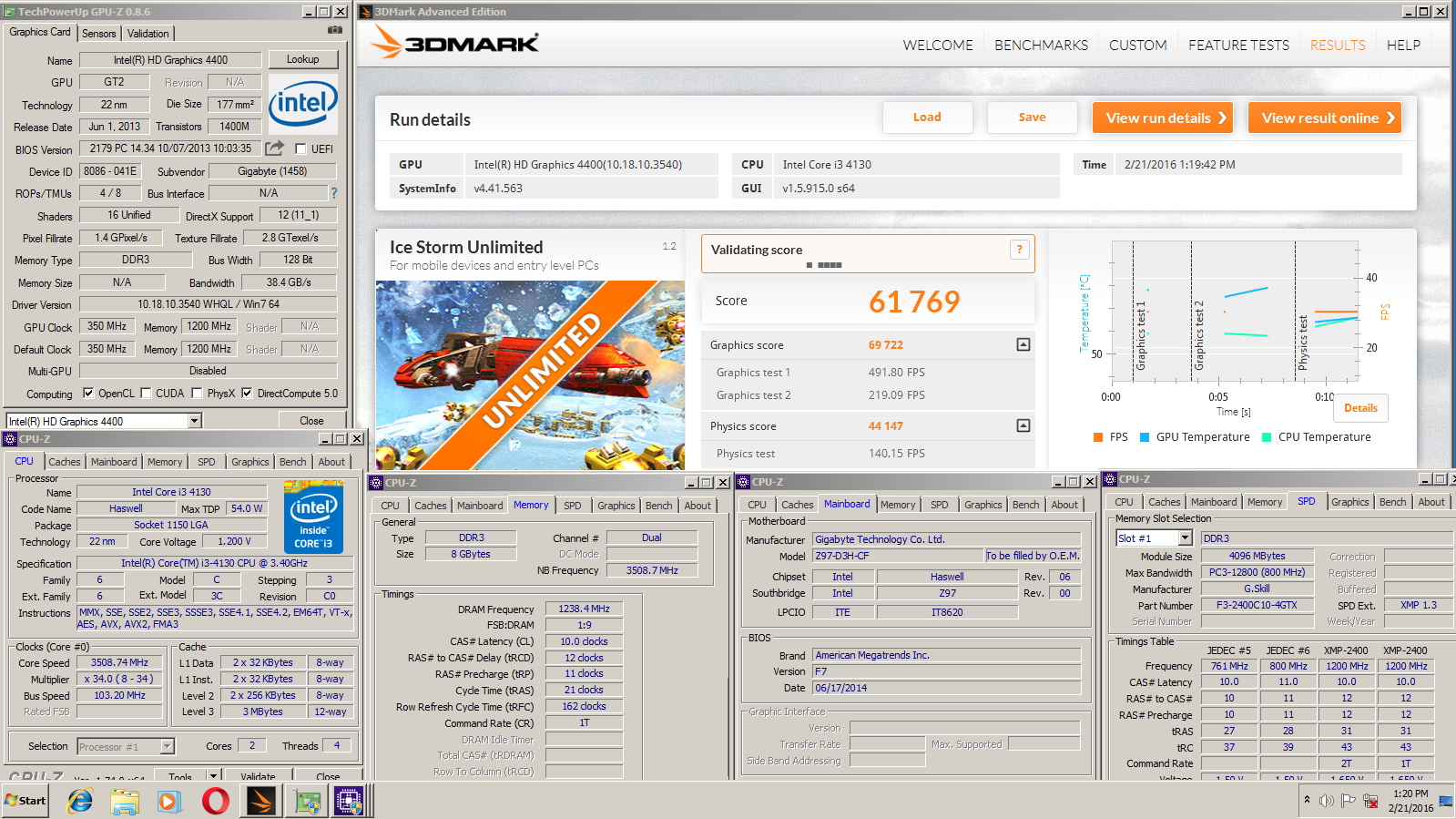
Task: Click the GPU-Z title bar application icon
Action: point(10,12)
